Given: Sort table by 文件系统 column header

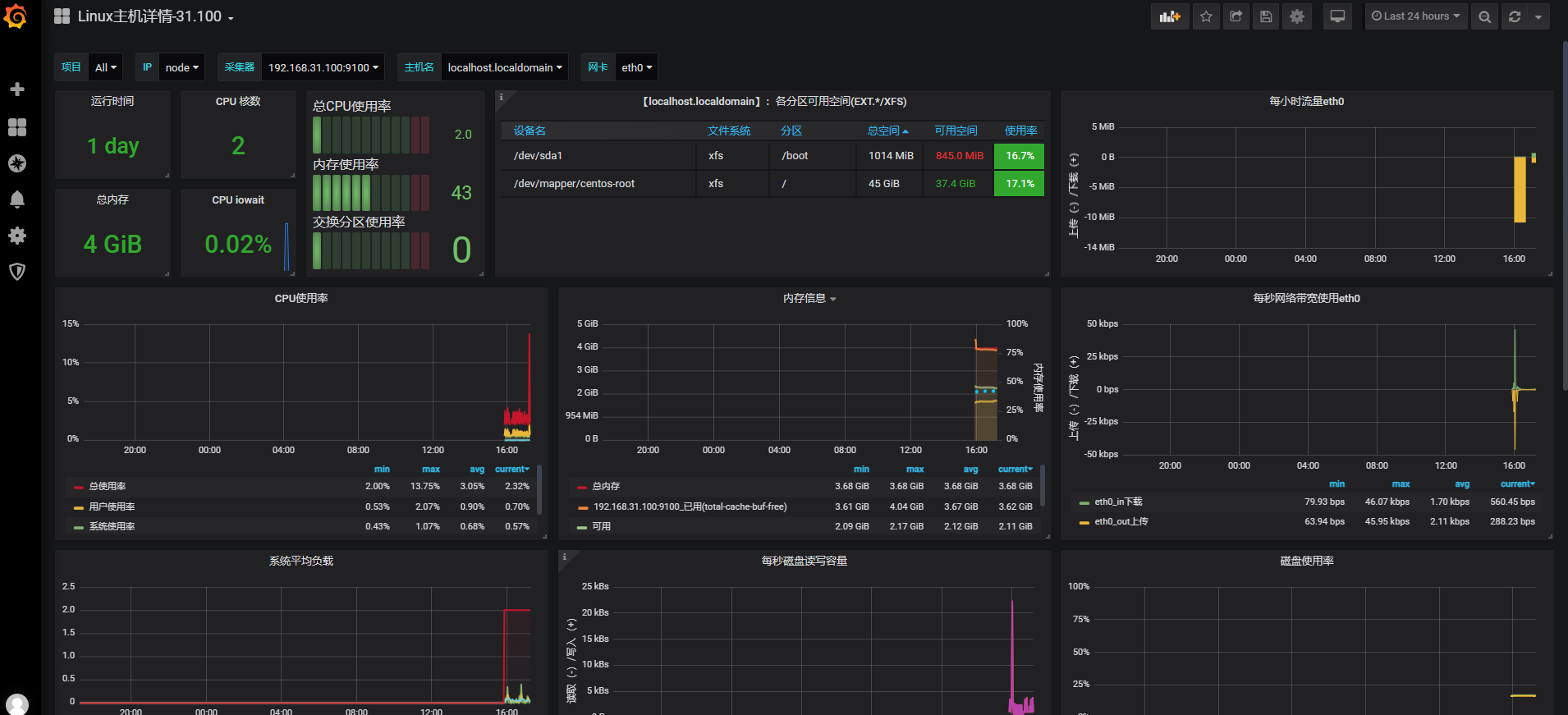Looking at the screenshot, I should click(729, 131).
